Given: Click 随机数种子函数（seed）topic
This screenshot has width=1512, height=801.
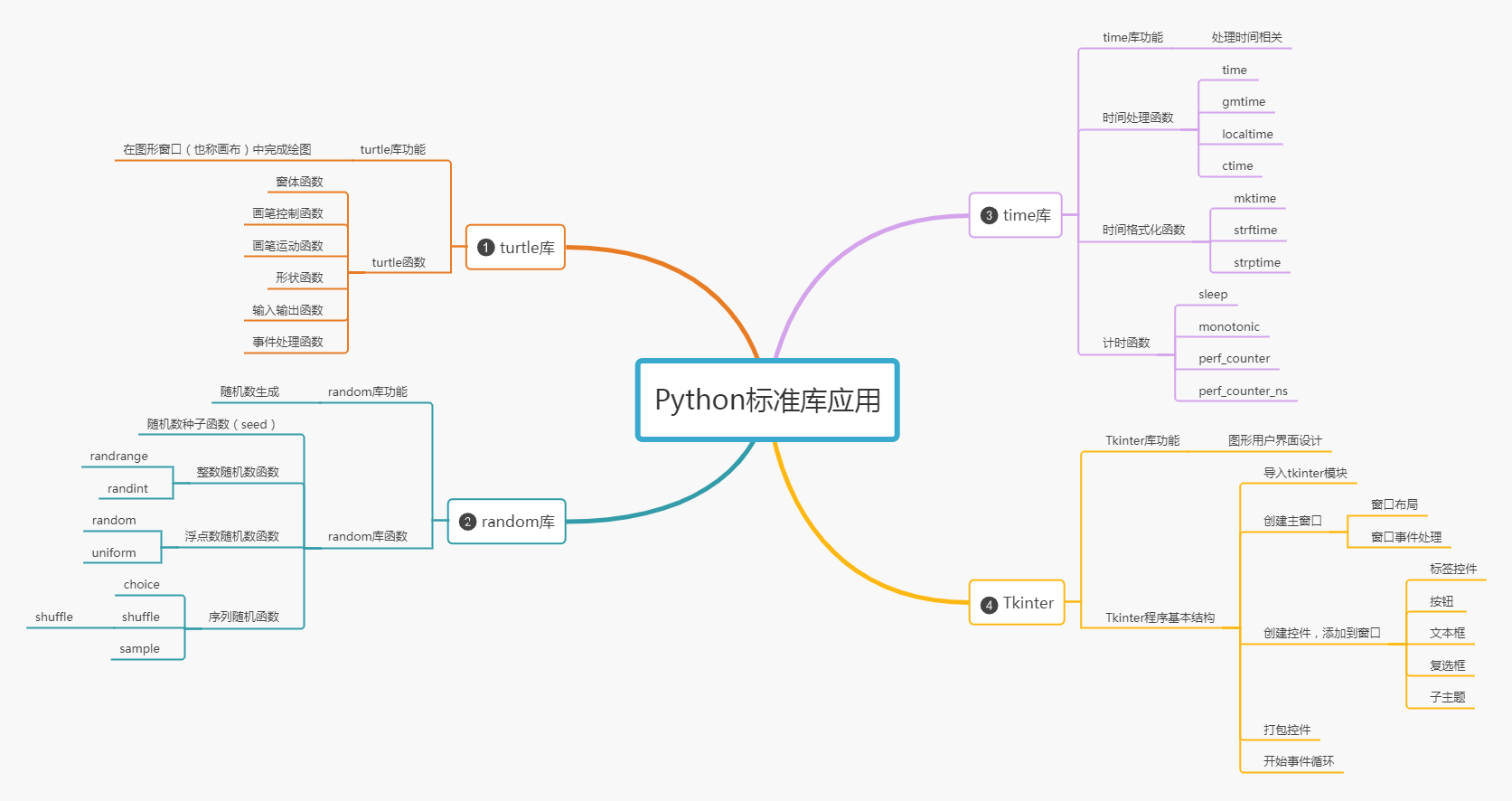Looking at the screenshot, I should point(211,424).
